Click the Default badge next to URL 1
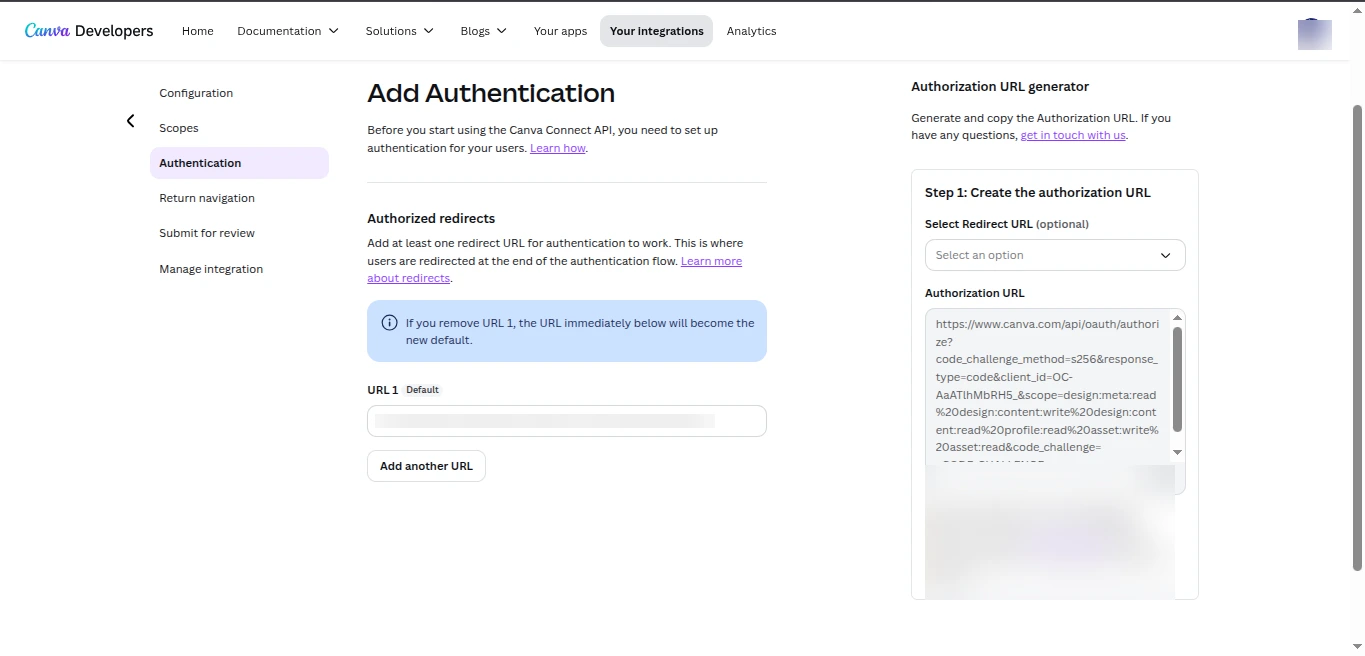 click(422, 390)
